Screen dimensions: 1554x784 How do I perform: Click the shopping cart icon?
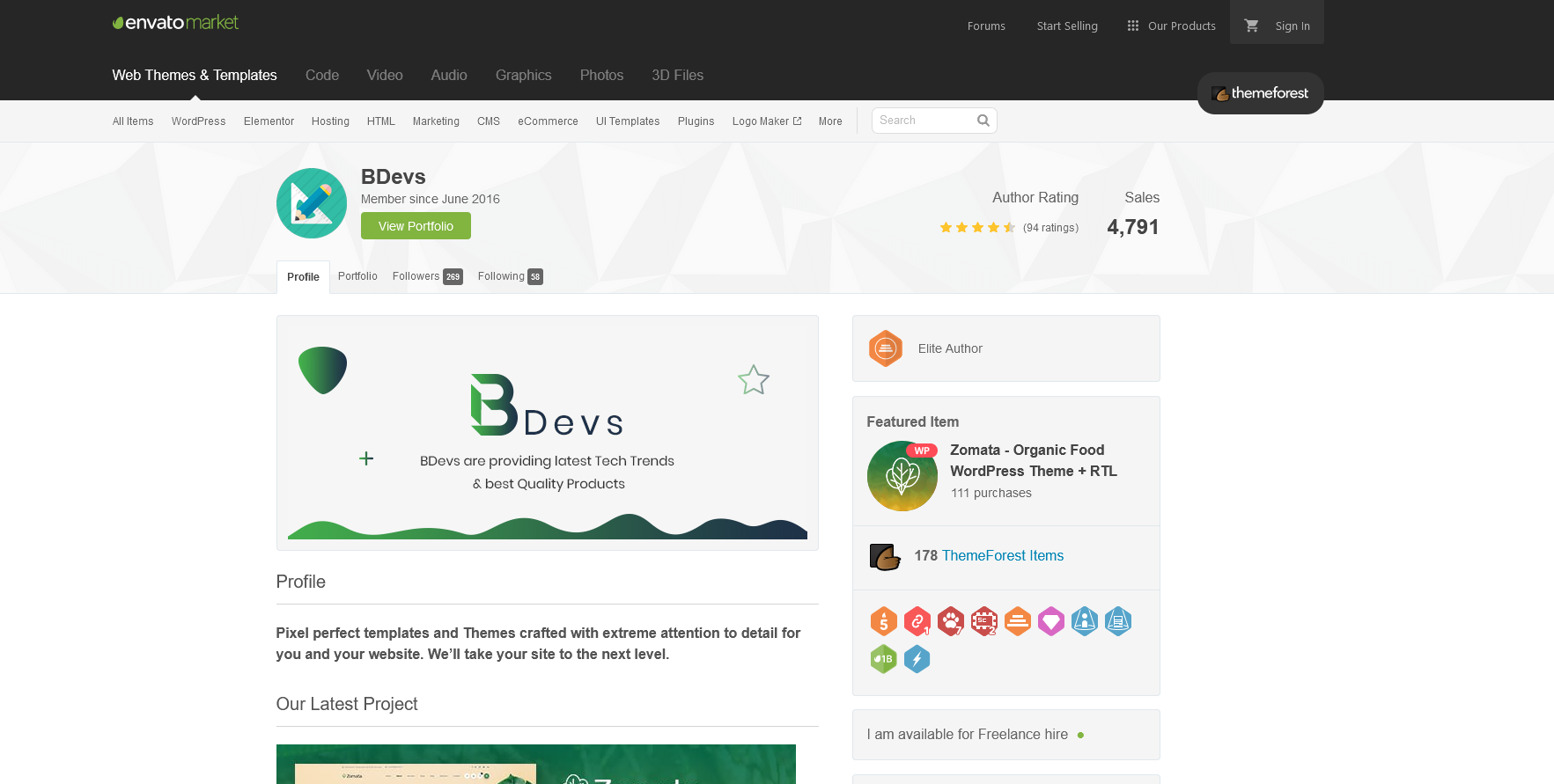pos(1251,26)
